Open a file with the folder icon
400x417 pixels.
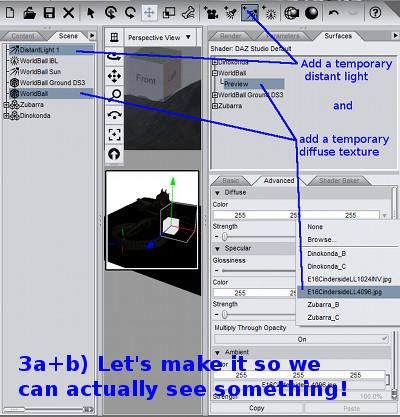coord(30,13)
